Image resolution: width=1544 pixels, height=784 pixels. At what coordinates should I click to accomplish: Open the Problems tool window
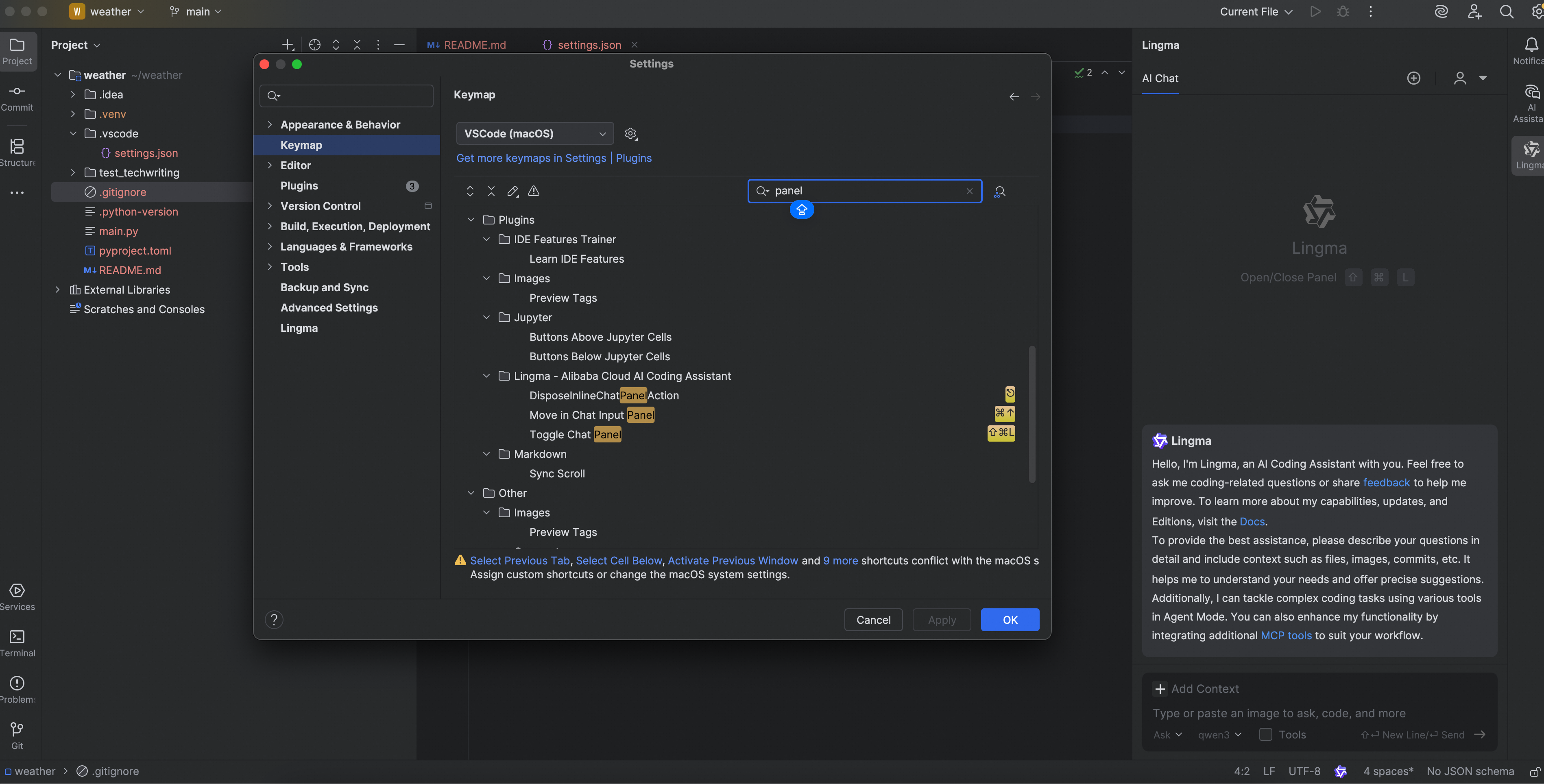coord(17,690)
